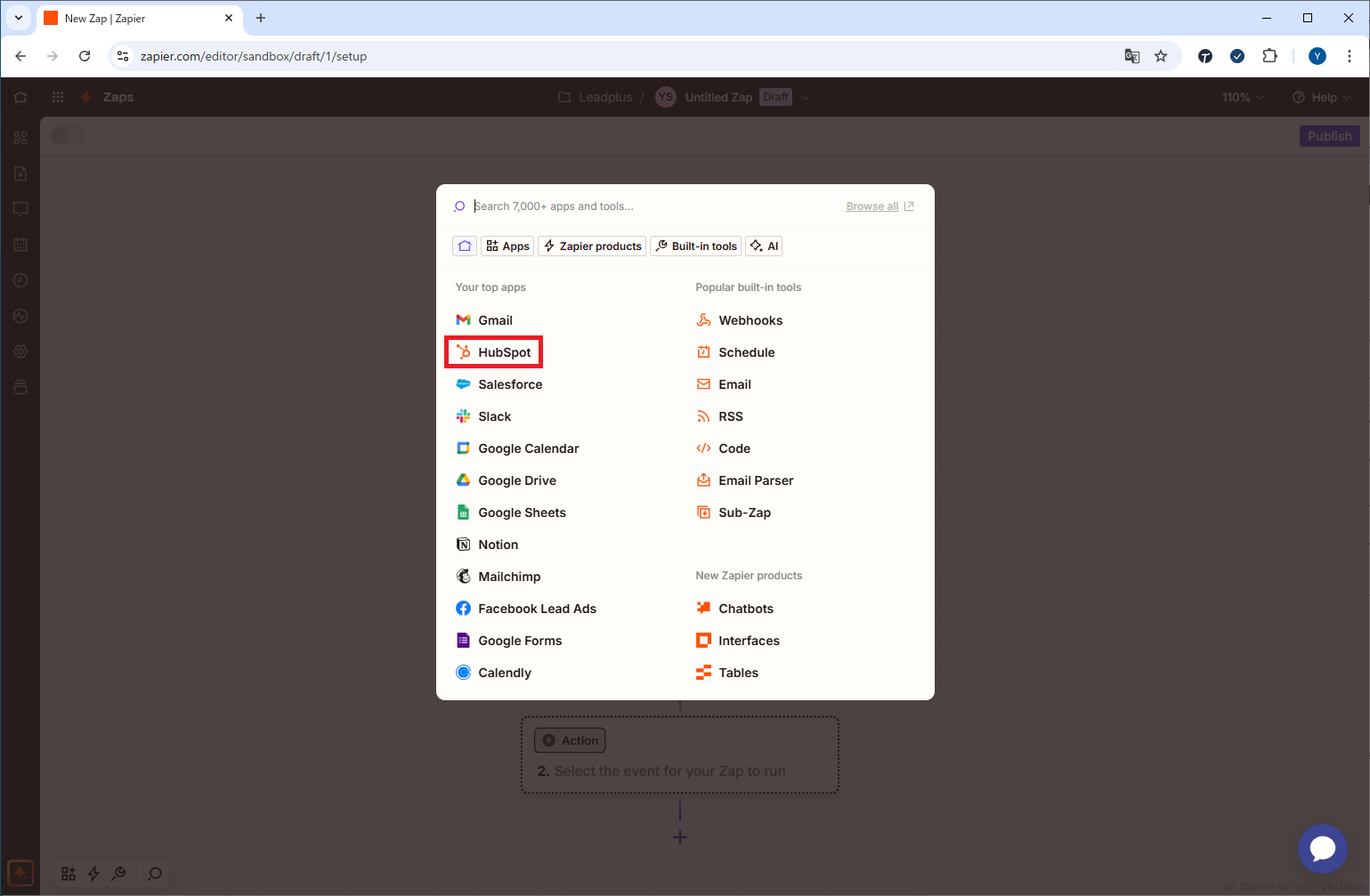This screenshot has width=1370, height=896.
Task: Choose Tables Zapier product
Action: [x=727, y=673]
